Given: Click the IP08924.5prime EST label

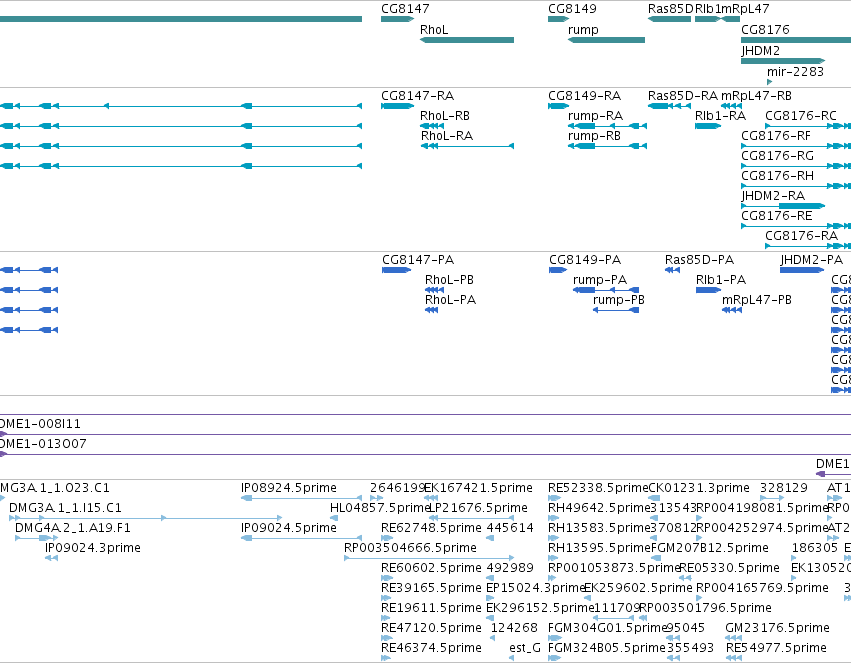Looking at the screenshot, I should 289,488.
